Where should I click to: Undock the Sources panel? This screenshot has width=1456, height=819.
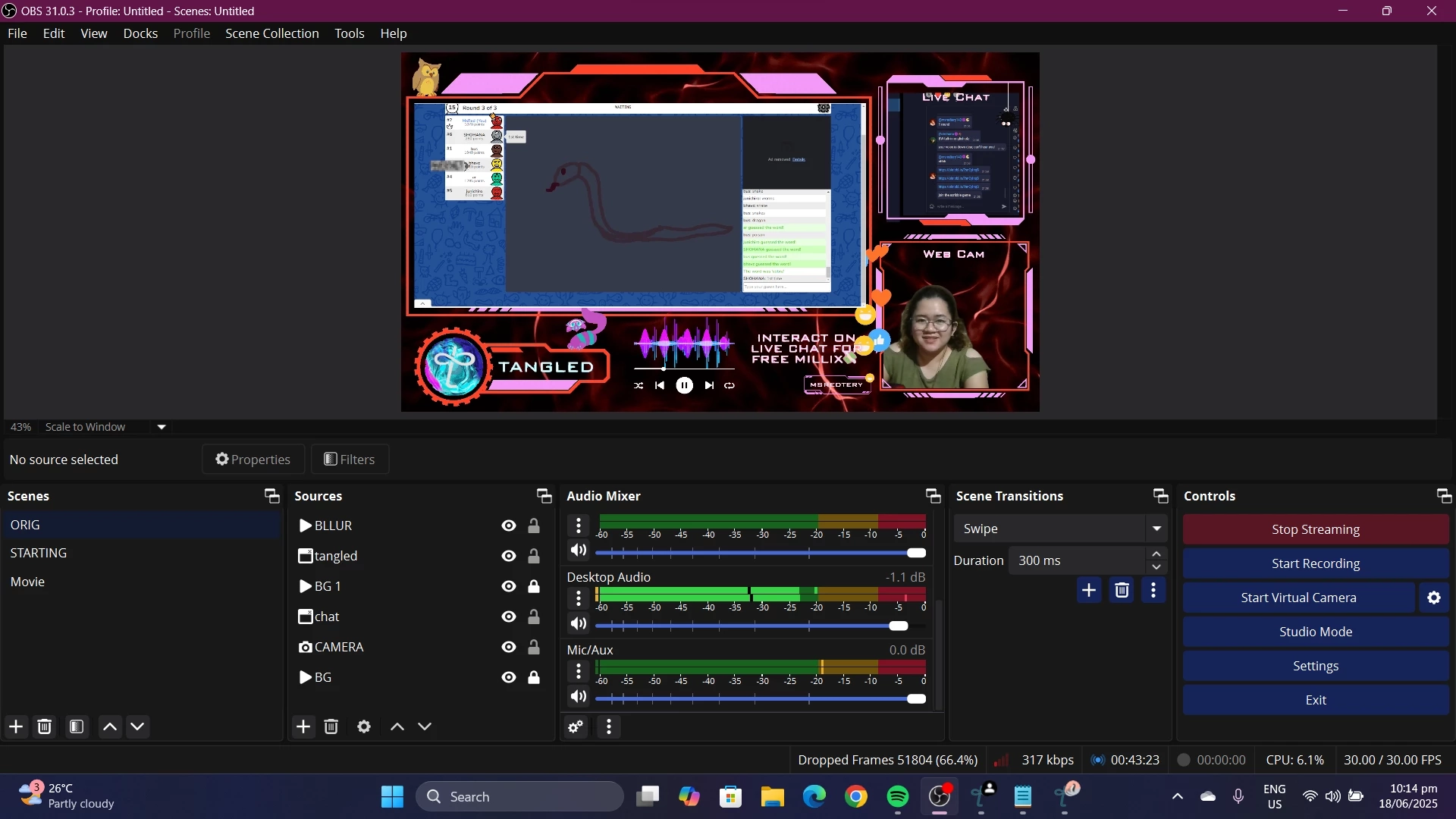pyautogui.click(x=544, y=496)
